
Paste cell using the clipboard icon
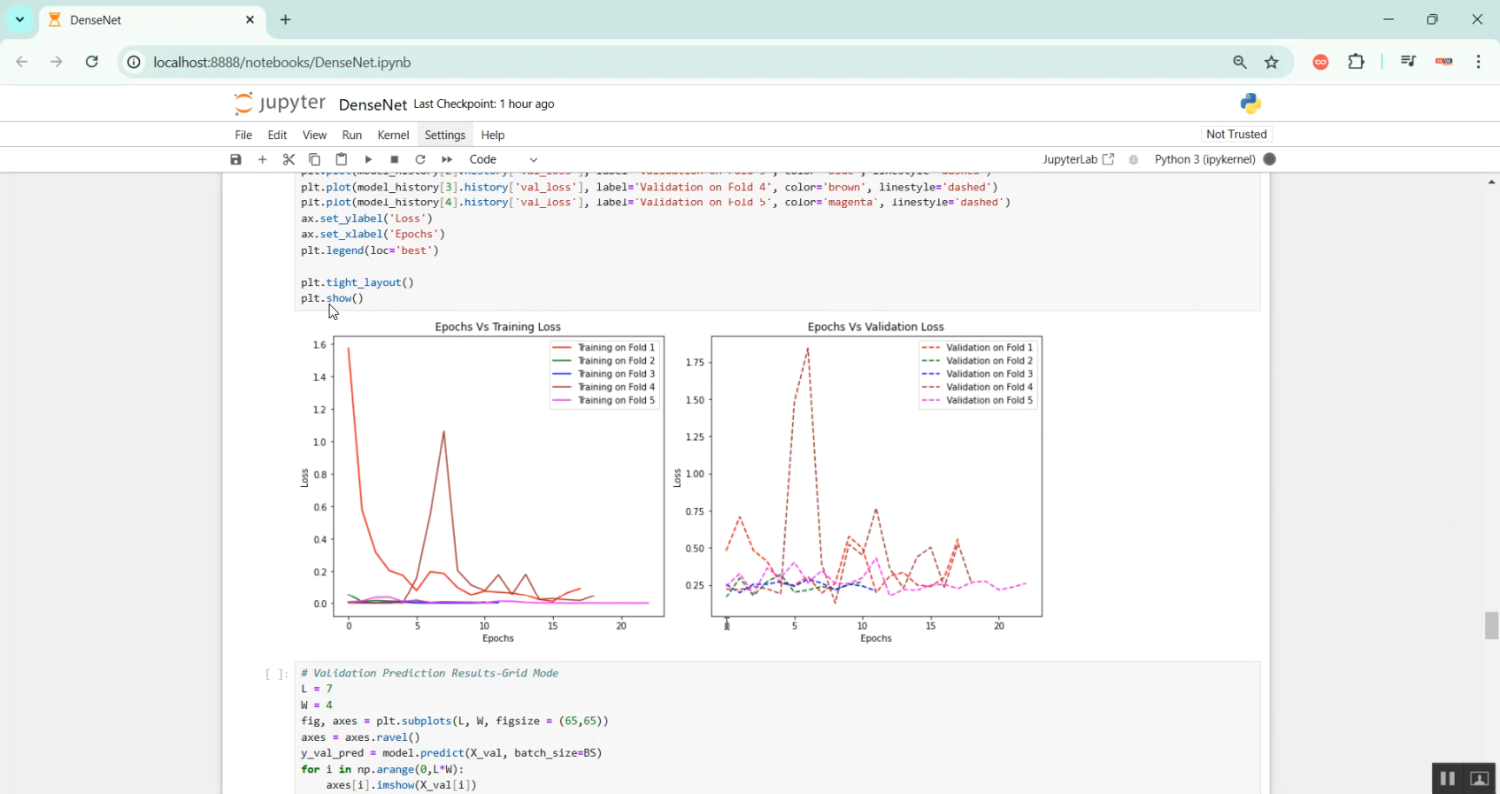tap(341, 160)
